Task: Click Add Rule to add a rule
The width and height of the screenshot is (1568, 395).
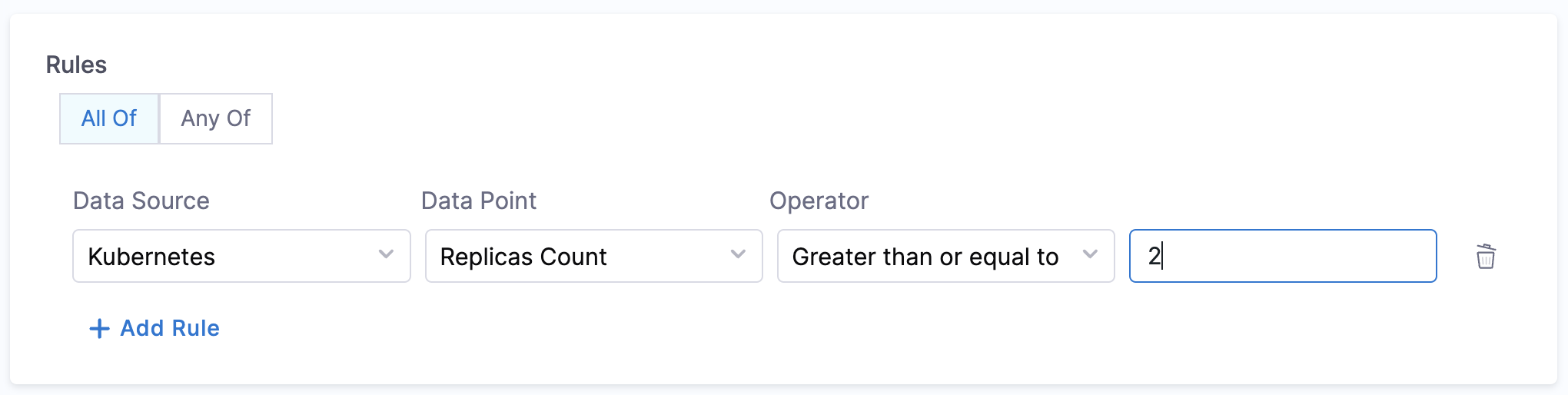Action: (x=170, y=328)
